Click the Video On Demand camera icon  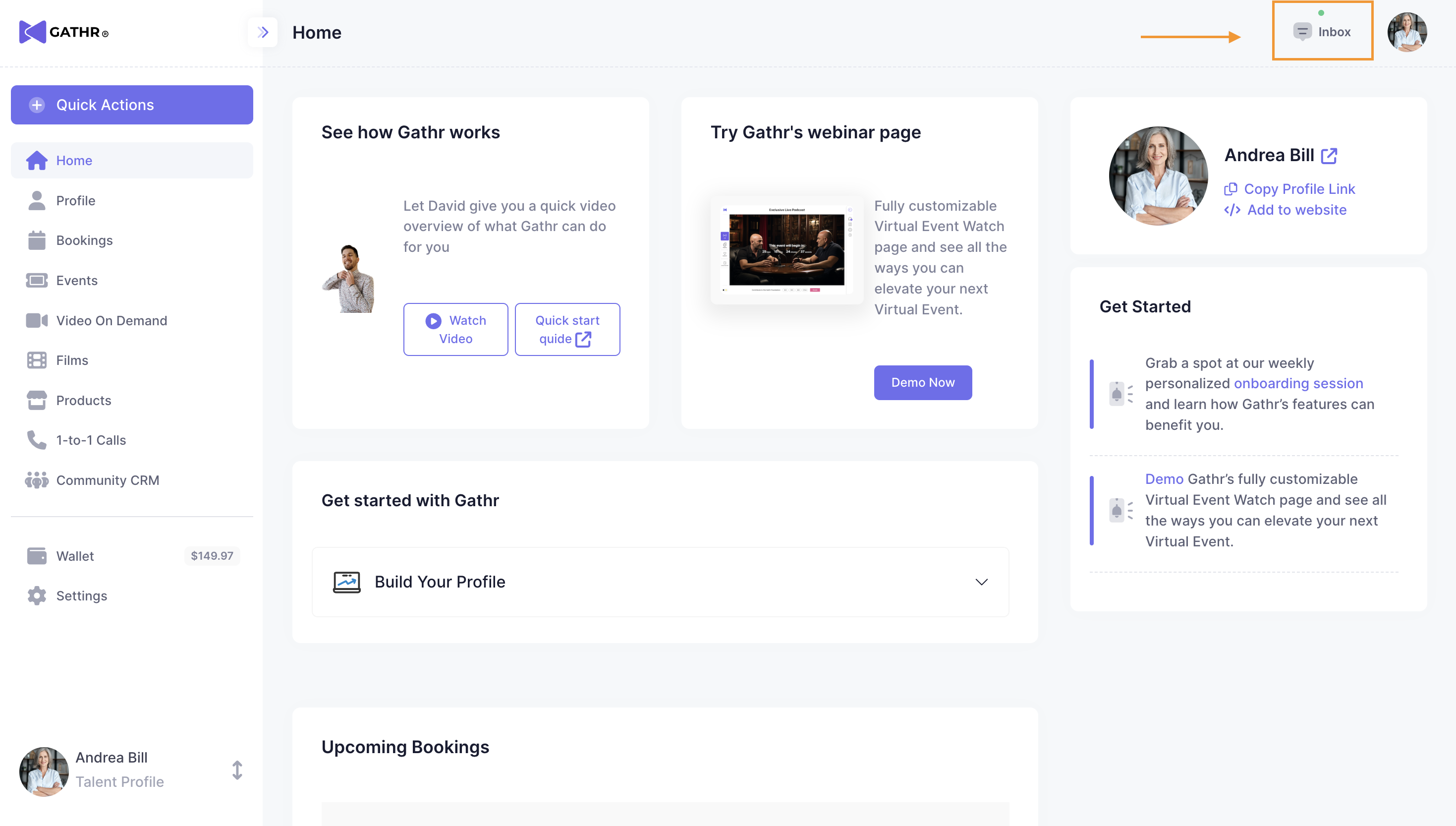[x=37, y=320]
